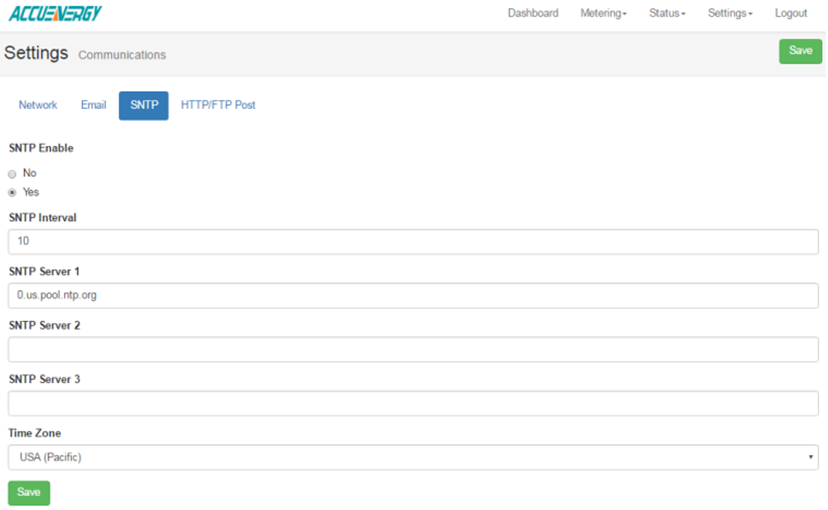828x510 pixels.
Task: Click the SNTP Server 1 field
Action: [413, 295]
